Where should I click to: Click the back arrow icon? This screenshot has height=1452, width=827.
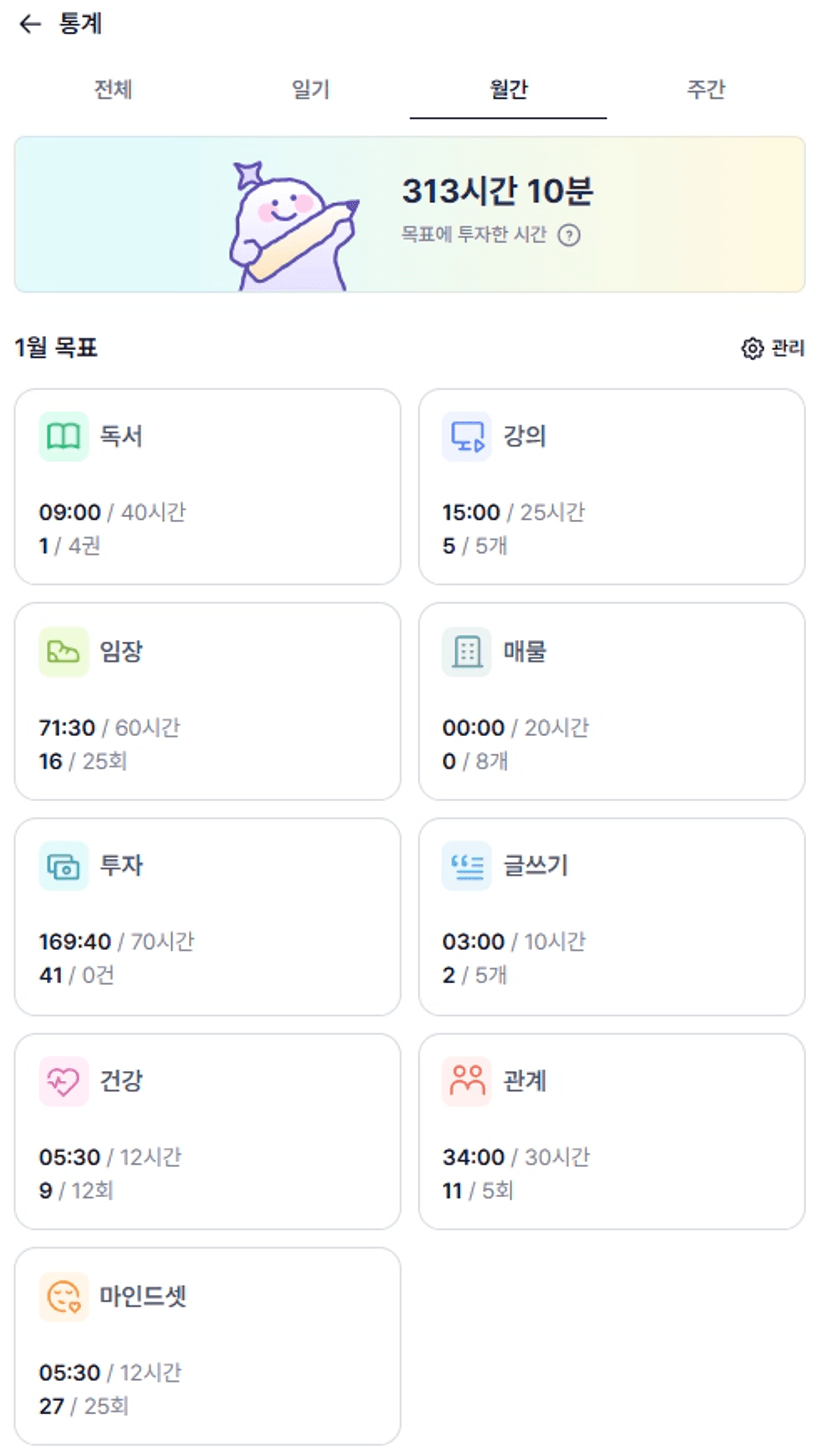[x=30, y=25]
